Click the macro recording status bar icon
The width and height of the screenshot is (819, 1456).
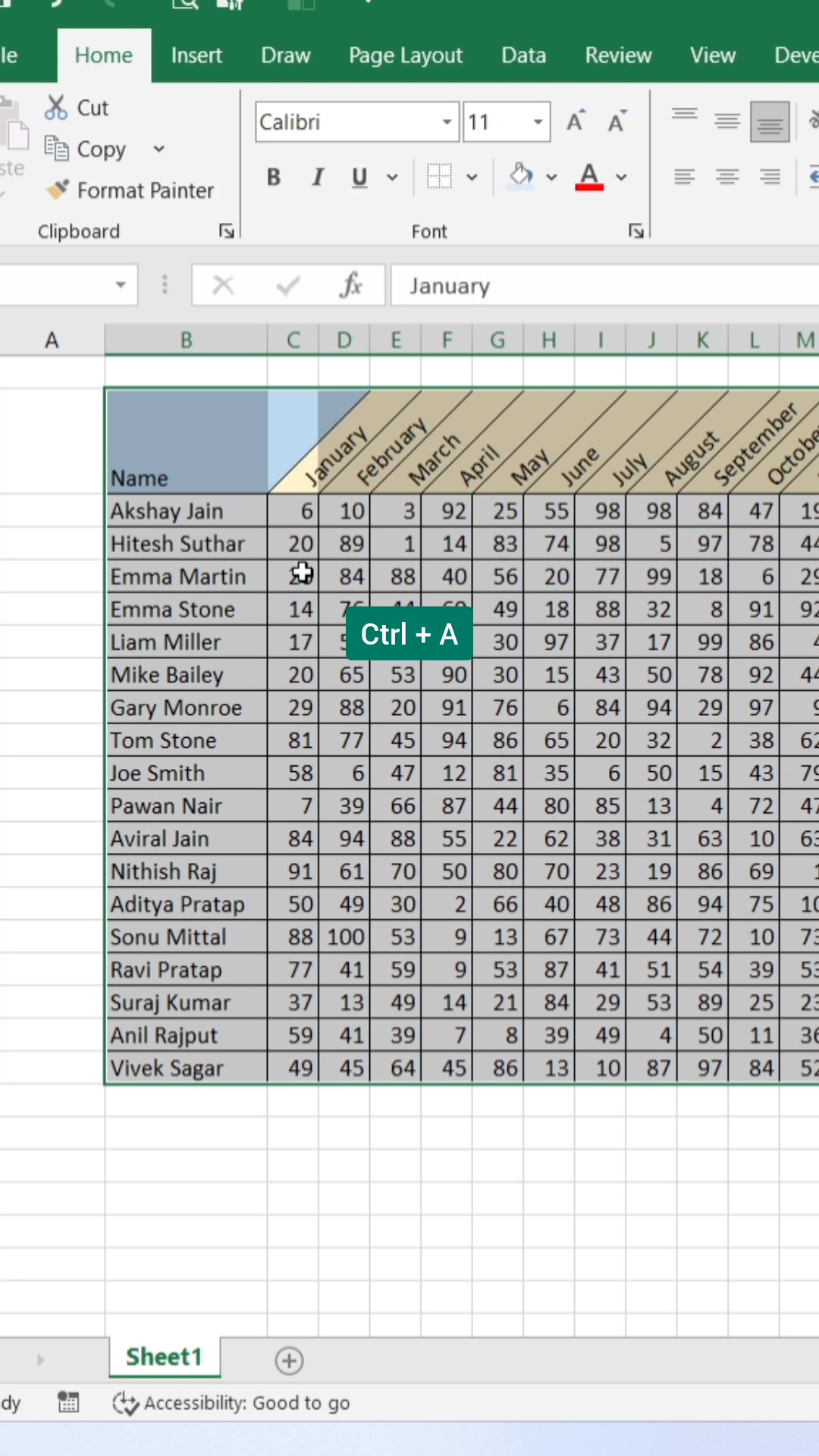click(x=68, y=1403)
